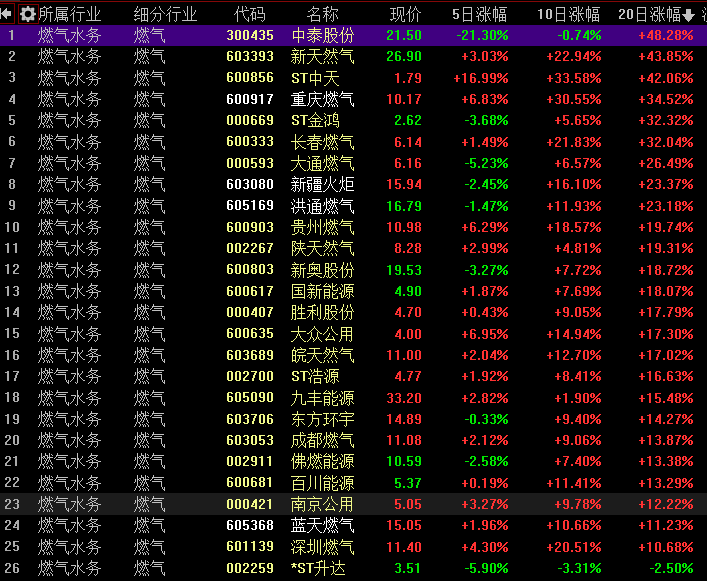Select stock 洪通燃气
Screen dimensions: 707x581
(323, 206)
